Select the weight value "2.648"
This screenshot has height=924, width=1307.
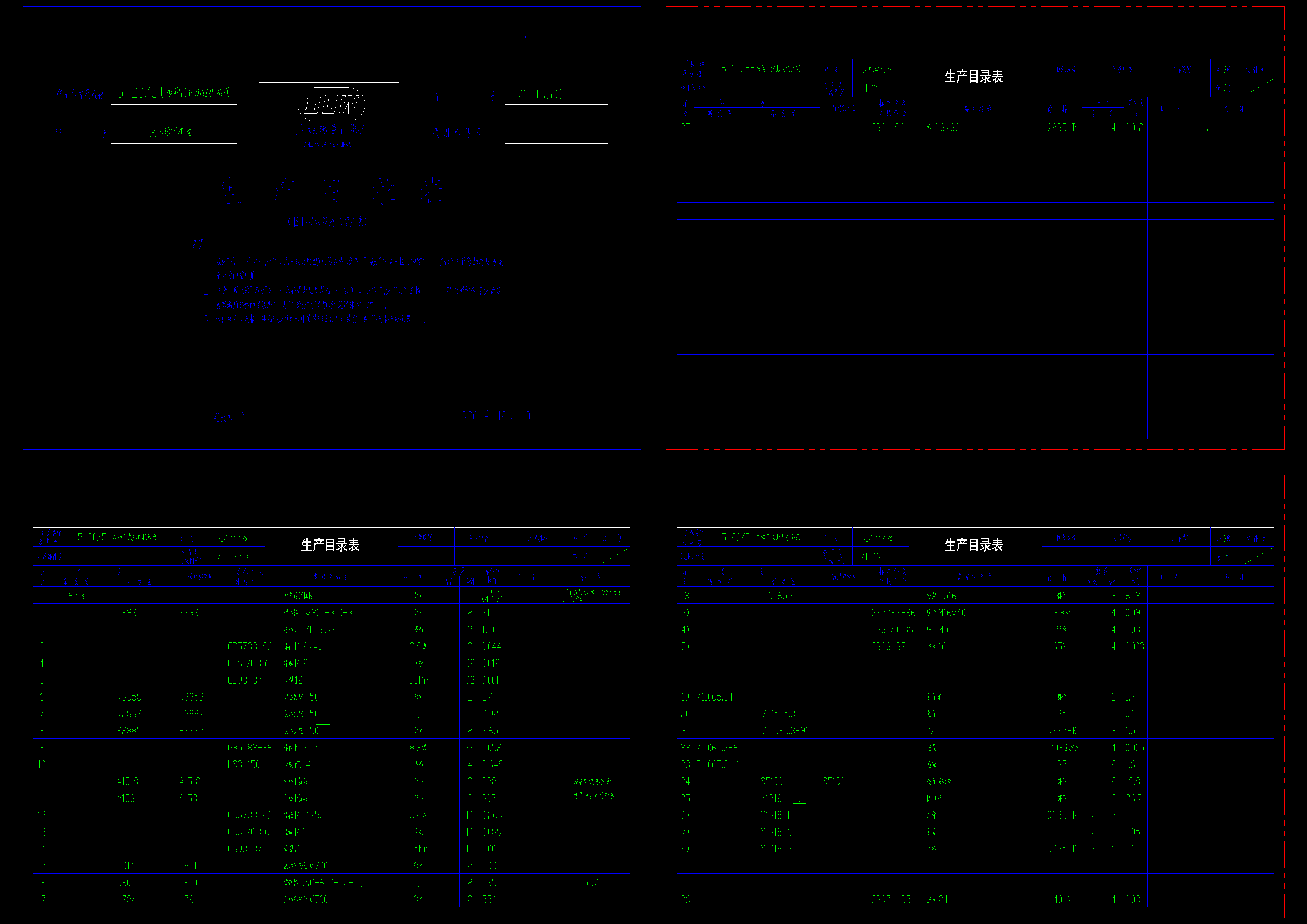(x=492, y=765)
